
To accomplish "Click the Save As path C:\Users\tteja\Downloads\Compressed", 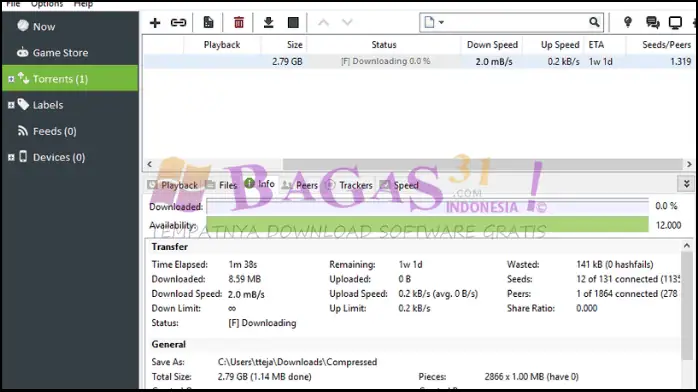I will tap(297, 362).
